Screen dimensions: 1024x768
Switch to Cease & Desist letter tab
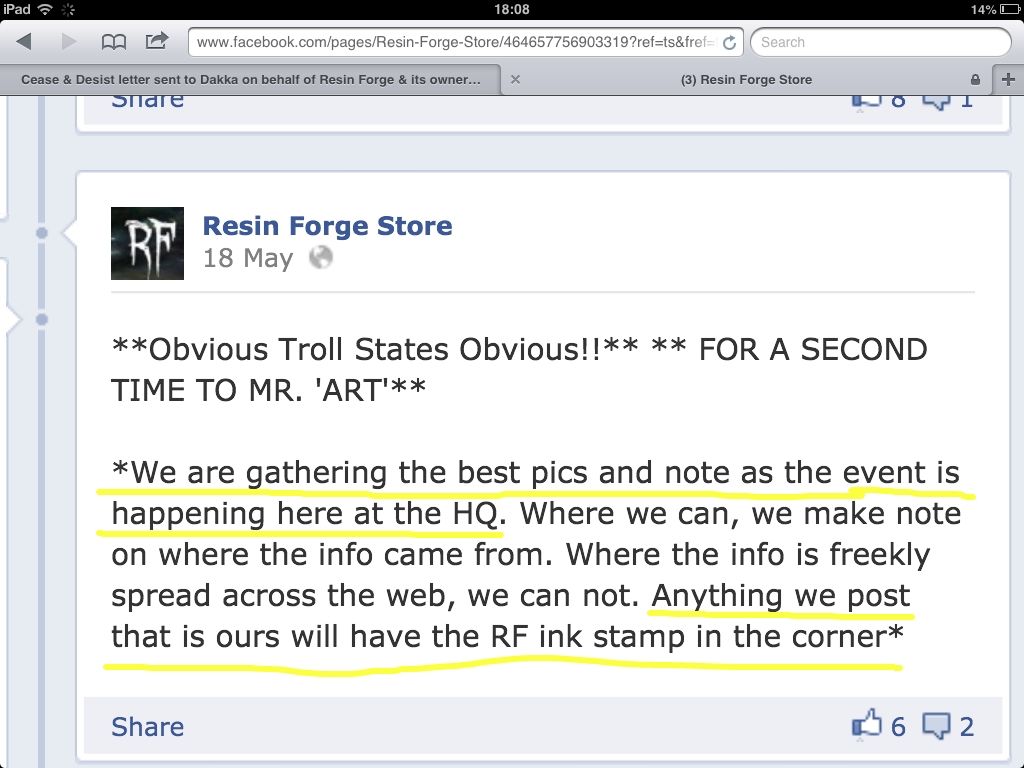[251, 80]
